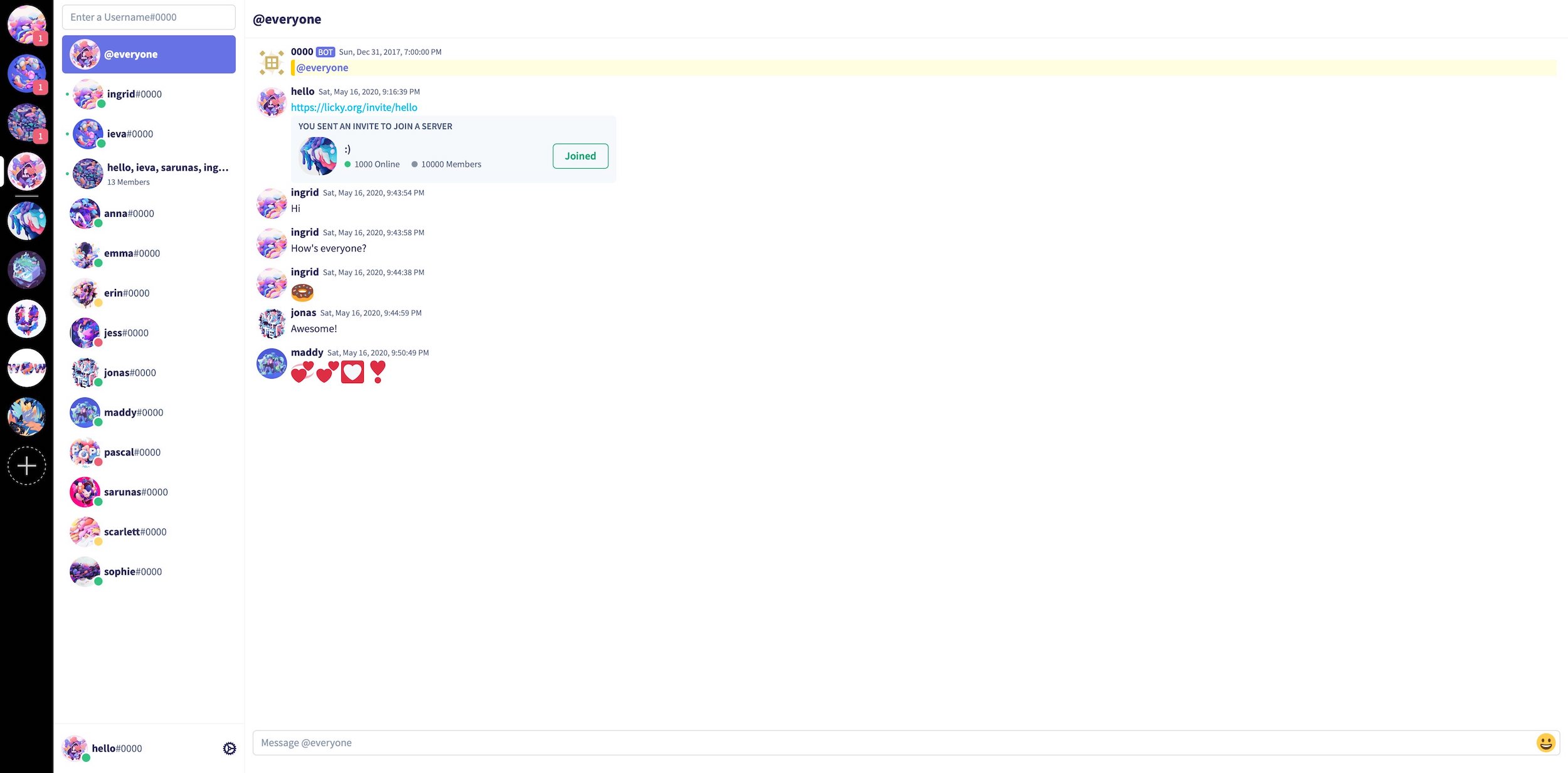Click maddy's avatar in the chat
The image size is (1568, 773).
point(272,364)
